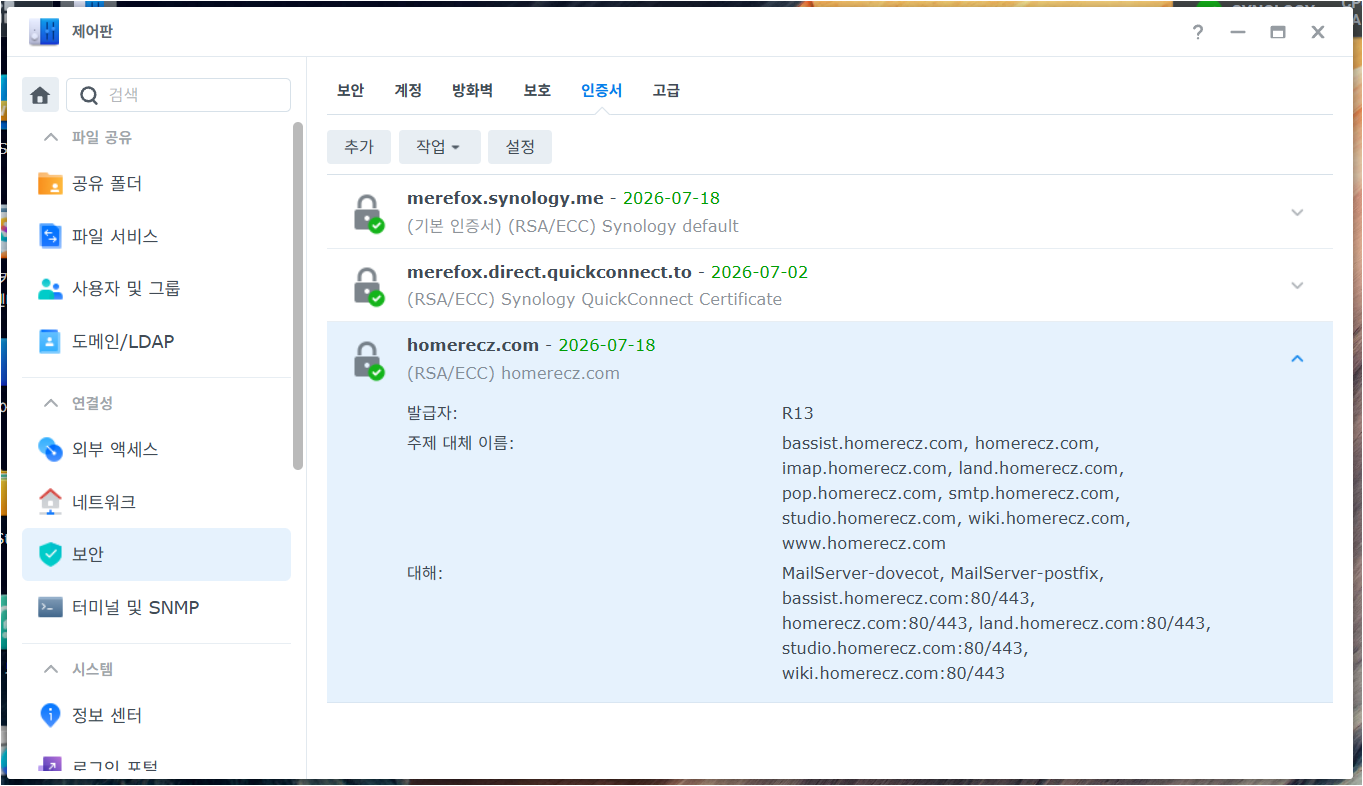
Task: Collapse the homerecz.com certificate details
Action: [1297, 357]
